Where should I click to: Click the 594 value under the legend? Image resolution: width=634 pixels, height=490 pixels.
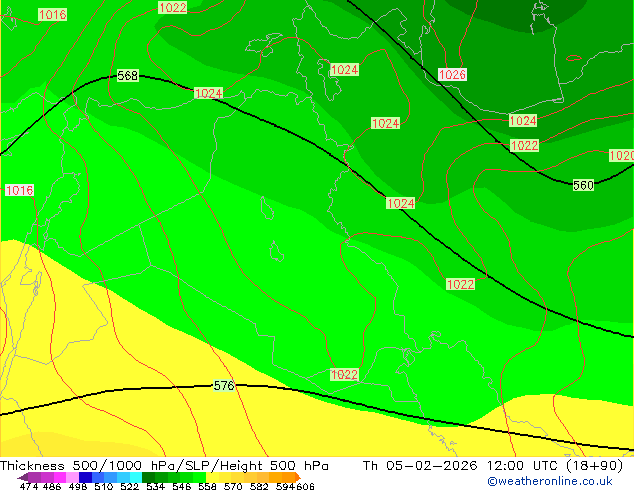285,486
